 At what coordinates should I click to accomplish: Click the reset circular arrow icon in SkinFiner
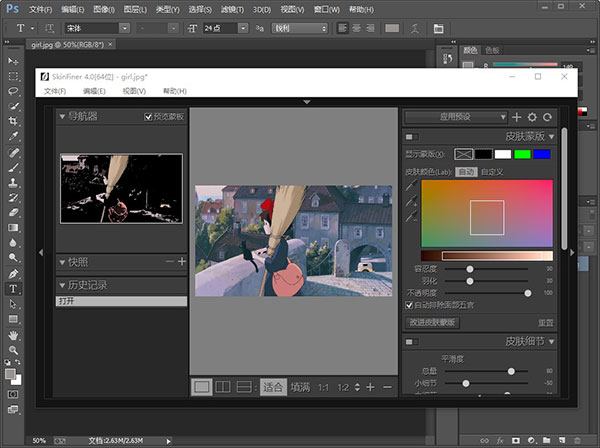coord(548,117)
